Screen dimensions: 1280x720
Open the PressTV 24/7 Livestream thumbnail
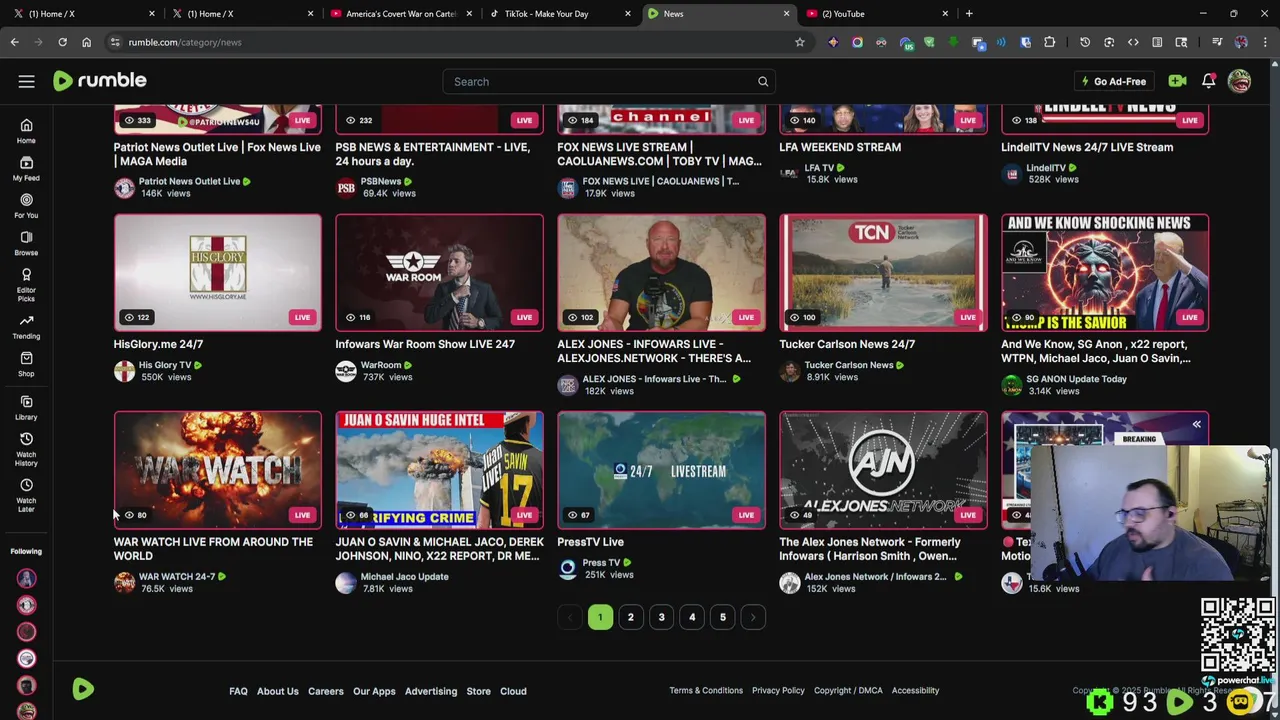coord(662,470)
